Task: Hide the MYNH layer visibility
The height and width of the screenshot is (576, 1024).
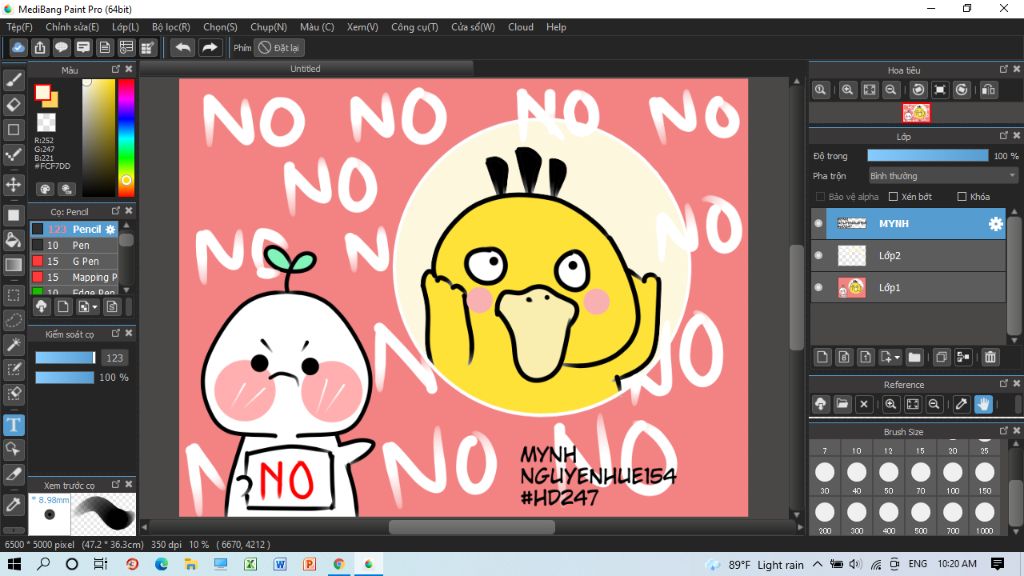Action: pyautogui.click(x=818, y=223)
